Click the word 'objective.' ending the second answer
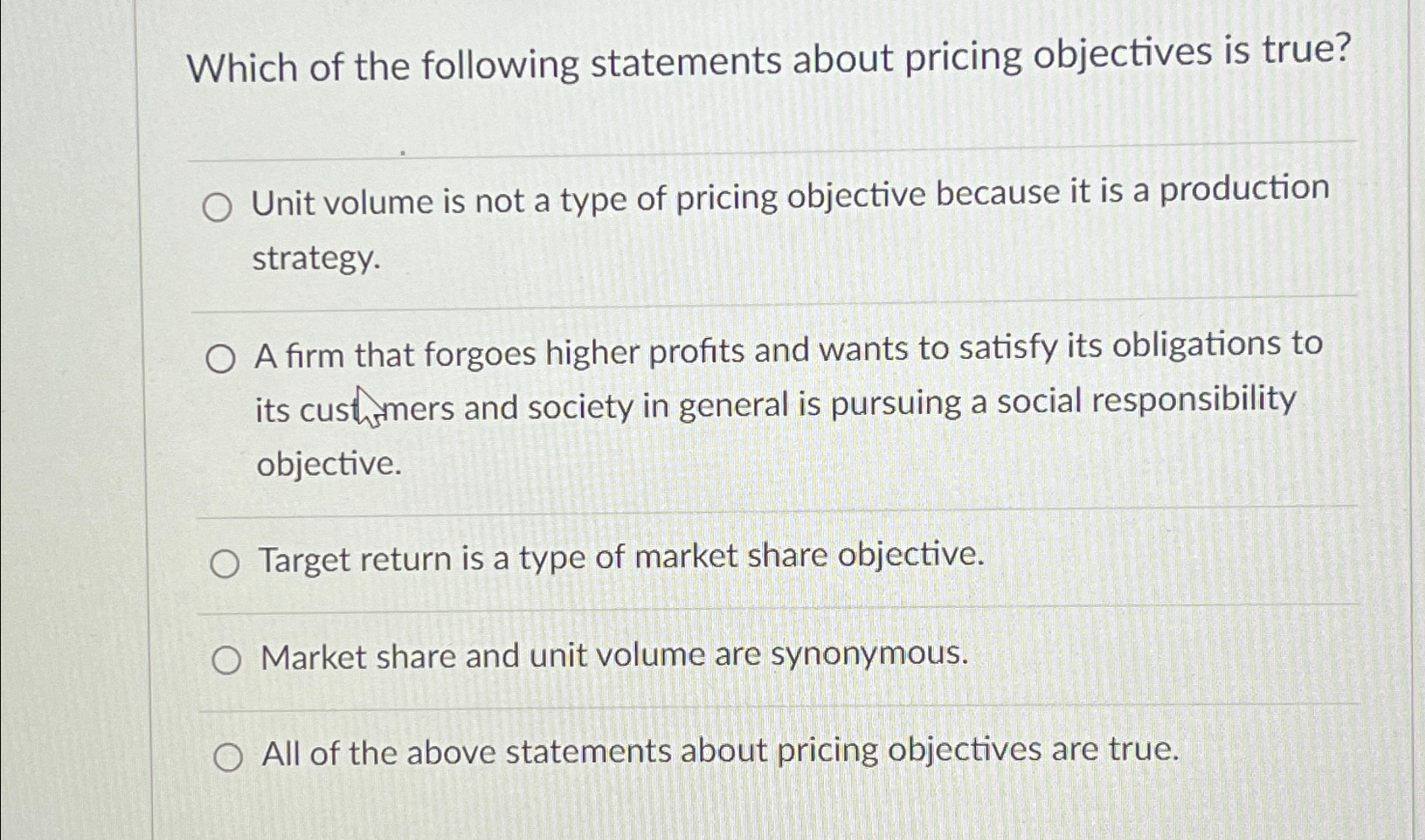This screenshot has height=840, width=1425. pos(329,464)
